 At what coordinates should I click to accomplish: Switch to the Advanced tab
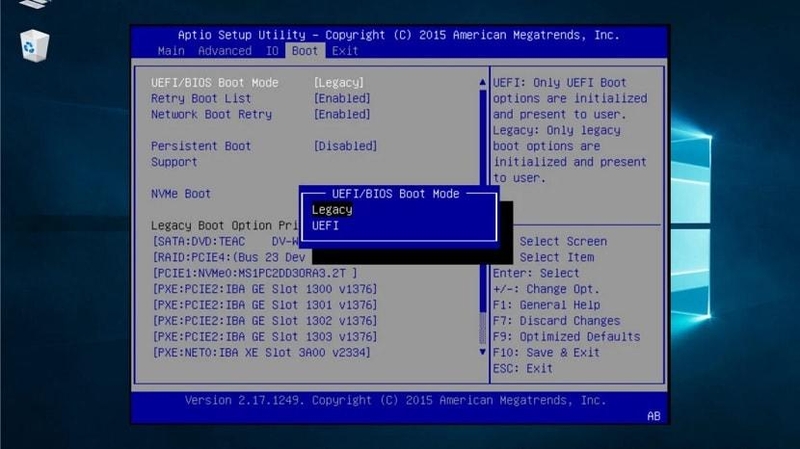click(x=224, y=51)
